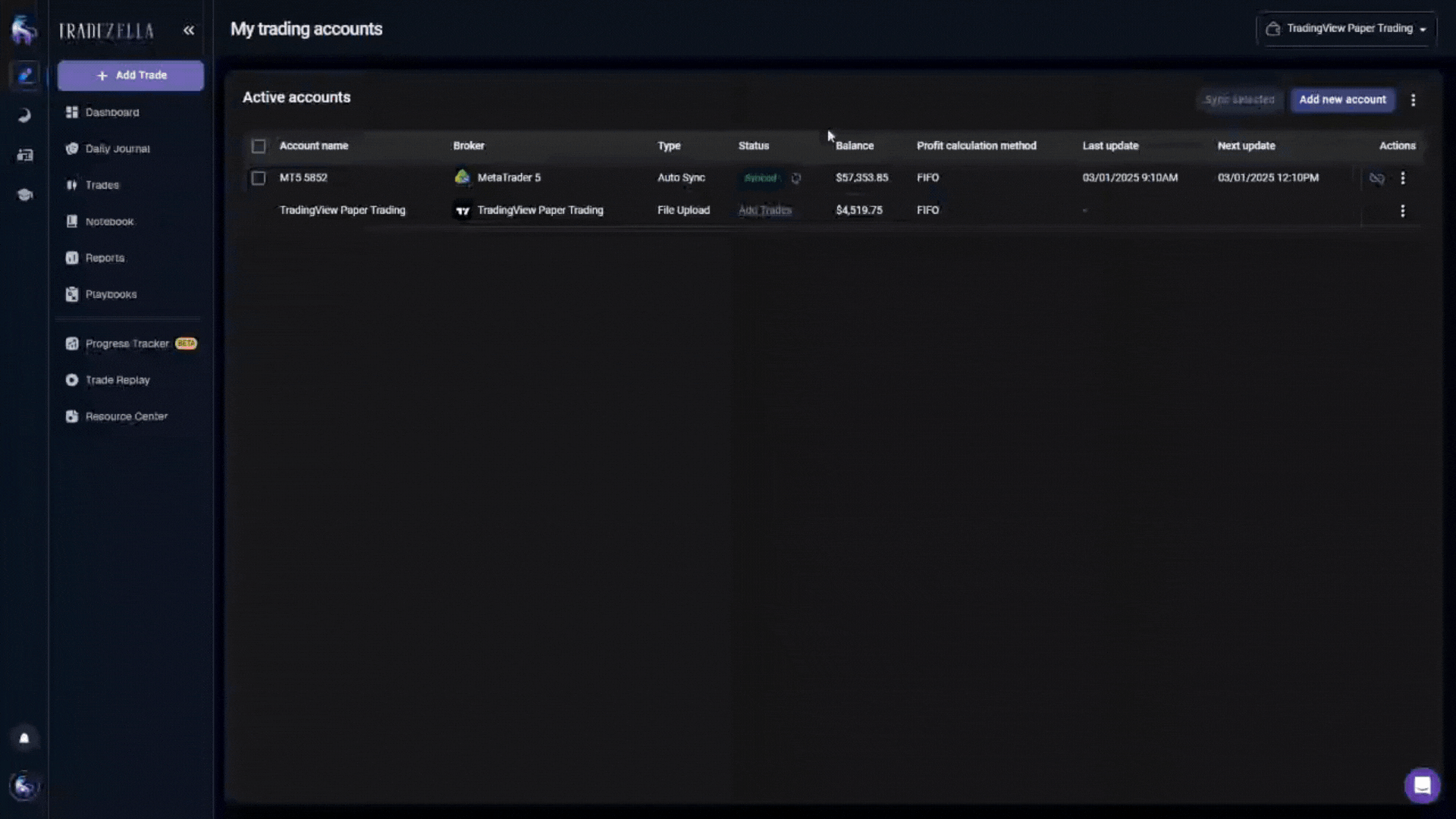The width and height of the screenshot is (1456, 819).
Task: Click the moon icon in left rail
Action: point(24,115)
